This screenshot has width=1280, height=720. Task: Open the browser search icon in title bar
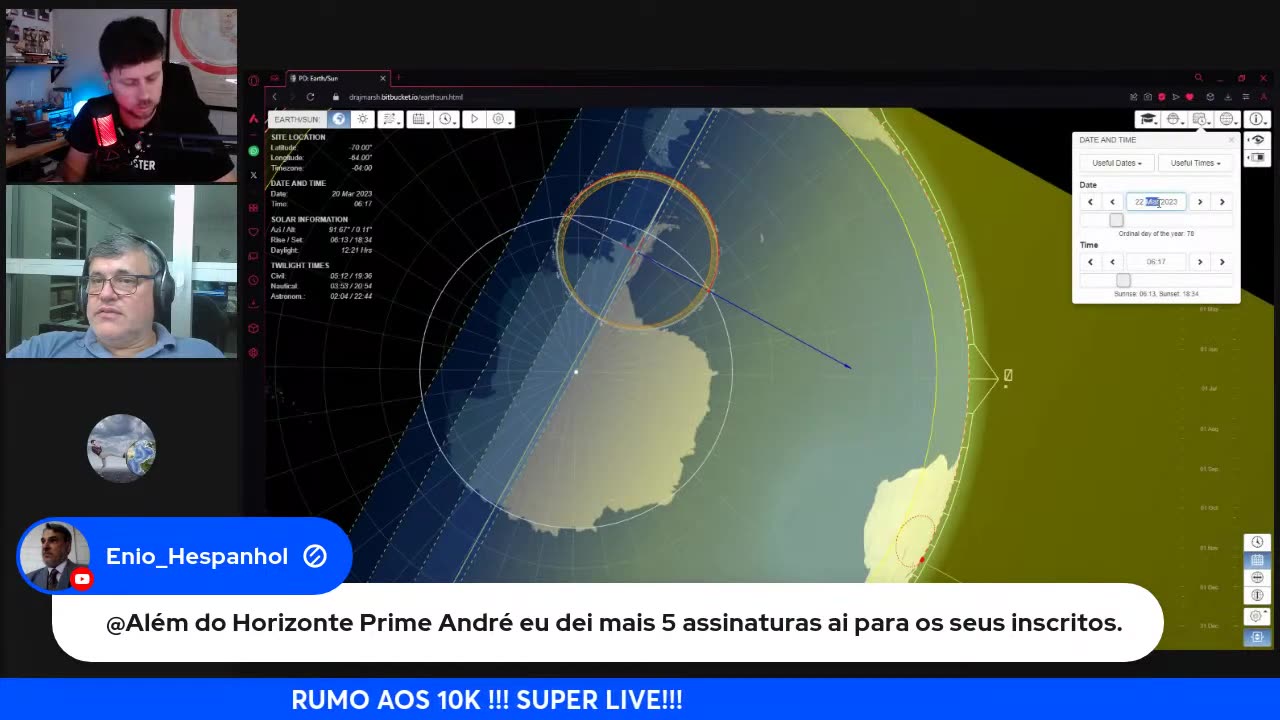coord(1198,77)
